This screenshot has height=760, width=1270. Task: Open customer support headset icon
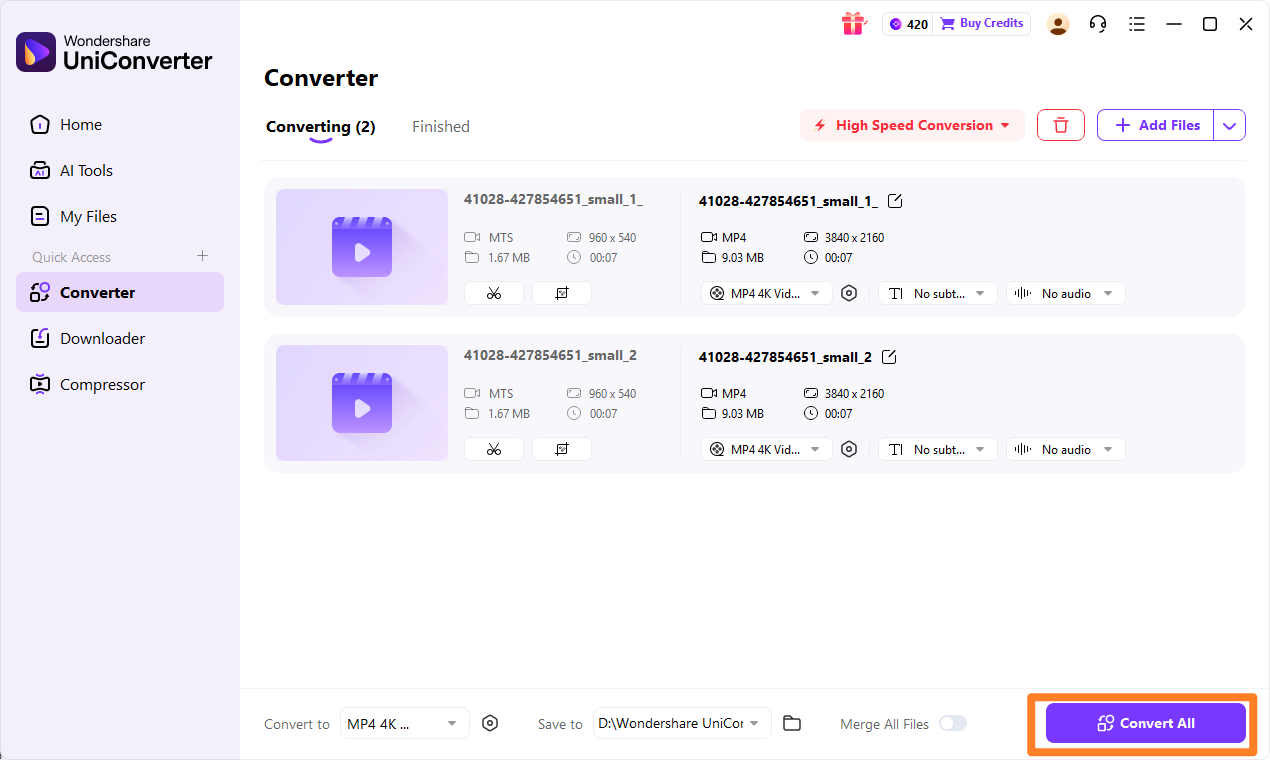pos(1097,23)
